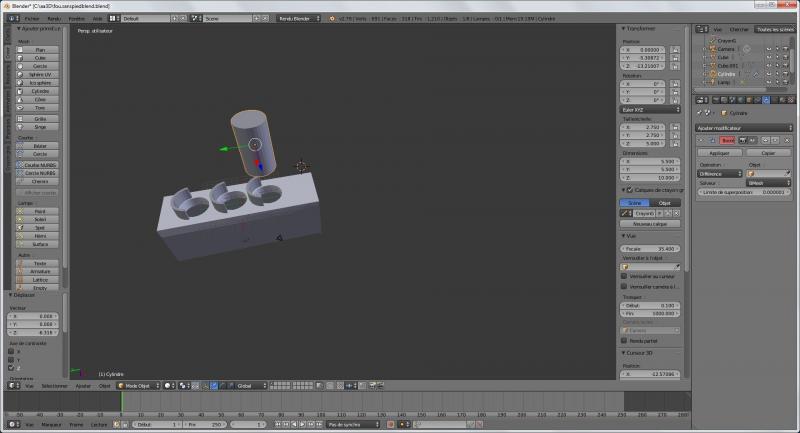Viewport: 800px width, 433px height.
Task: Toggle the Z constraint axis checkbox
Action: coord(12,368)
